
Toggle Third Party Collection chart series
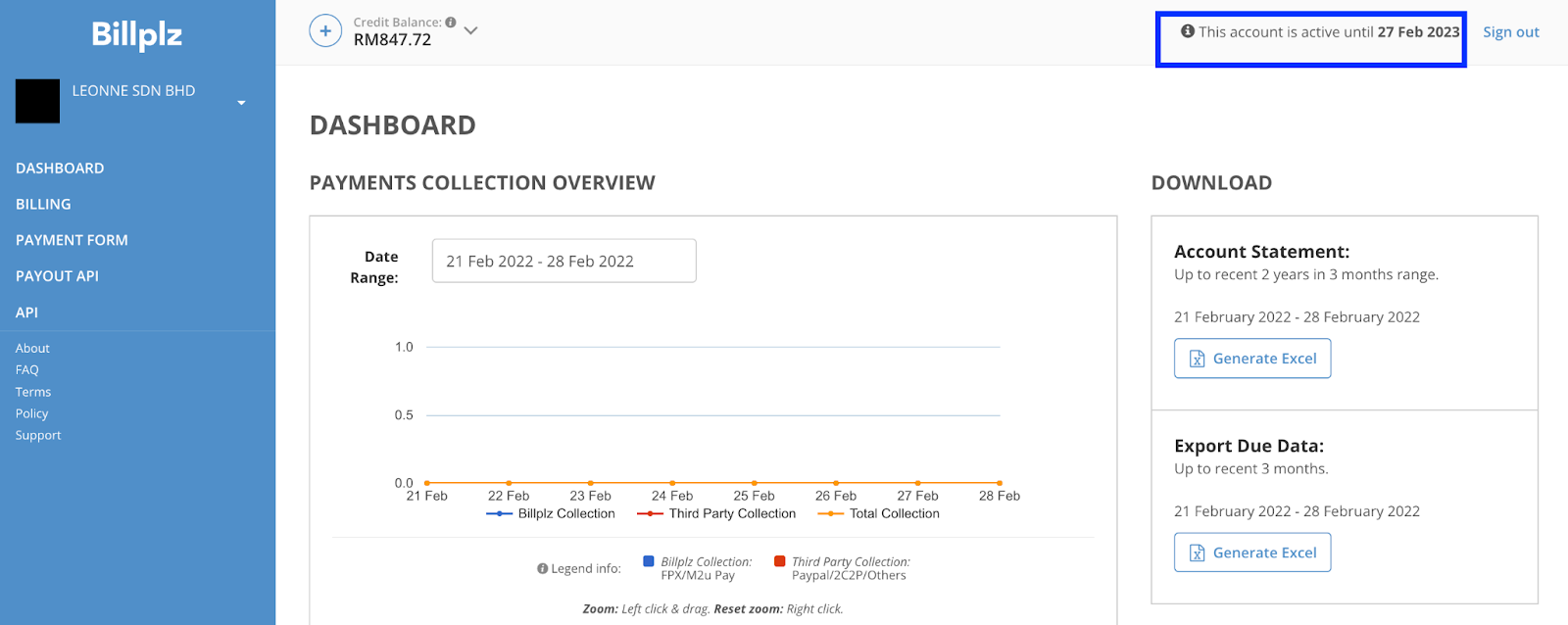[x=716, y=513]
